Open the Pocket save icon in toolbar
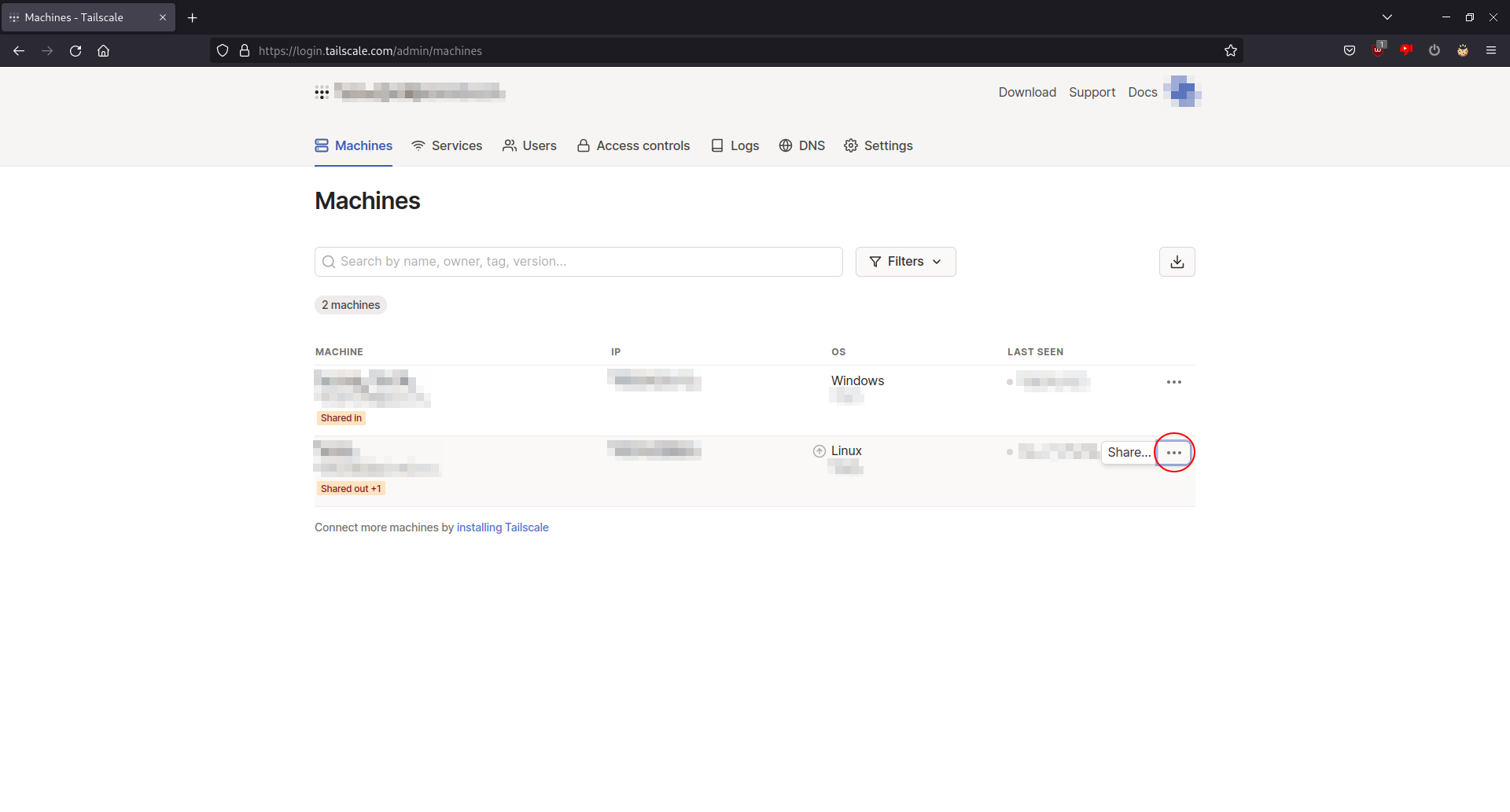The height and width of the screenshot is (812, 1510). click(x=1350, y=51)
